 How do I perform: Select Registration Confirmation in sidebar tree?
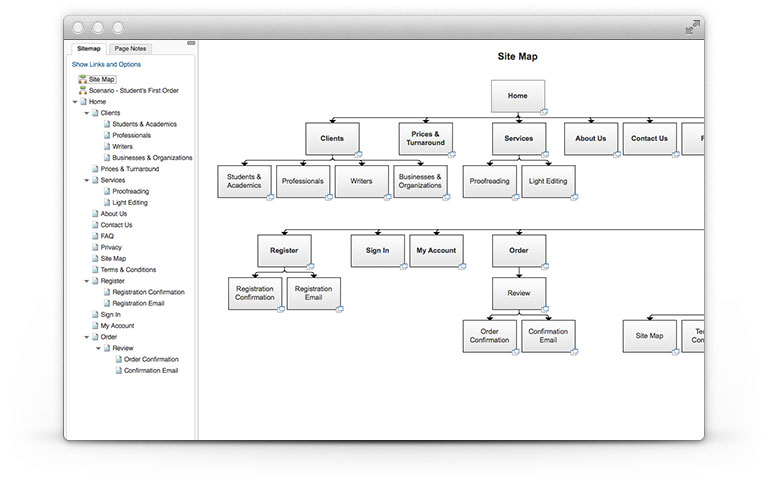tap(148, 292)
